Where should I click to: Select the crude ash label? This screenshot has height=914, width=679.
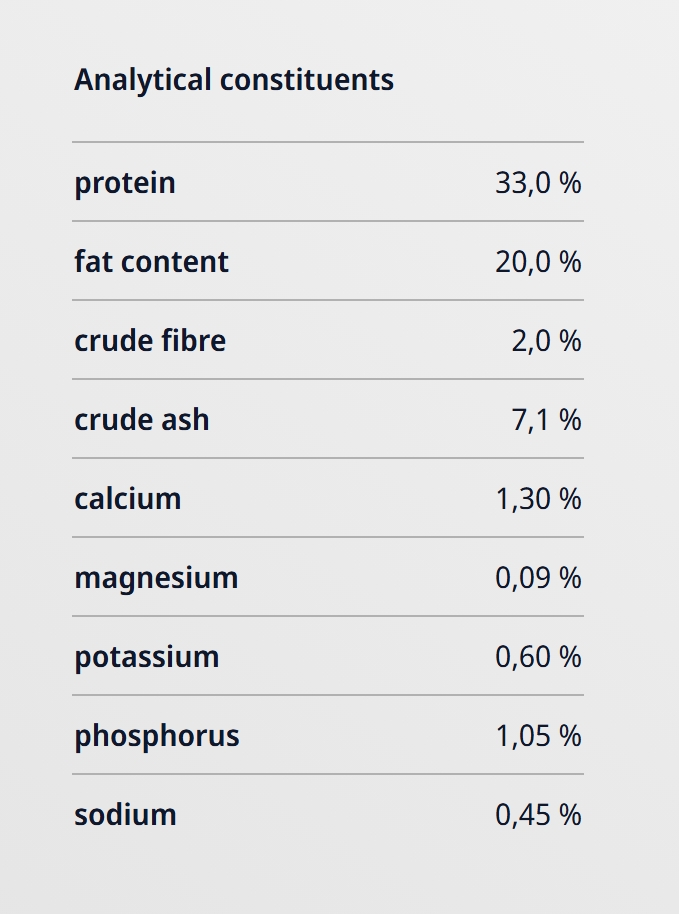[x=142, y=420]
